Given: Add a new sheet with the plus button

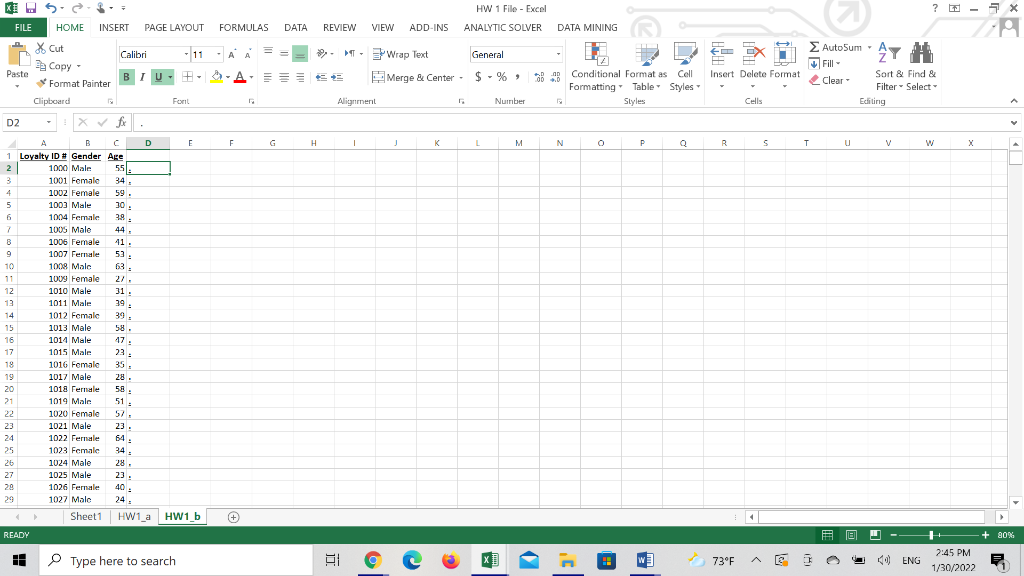Looking at the screenshot, I should point(231,516).
